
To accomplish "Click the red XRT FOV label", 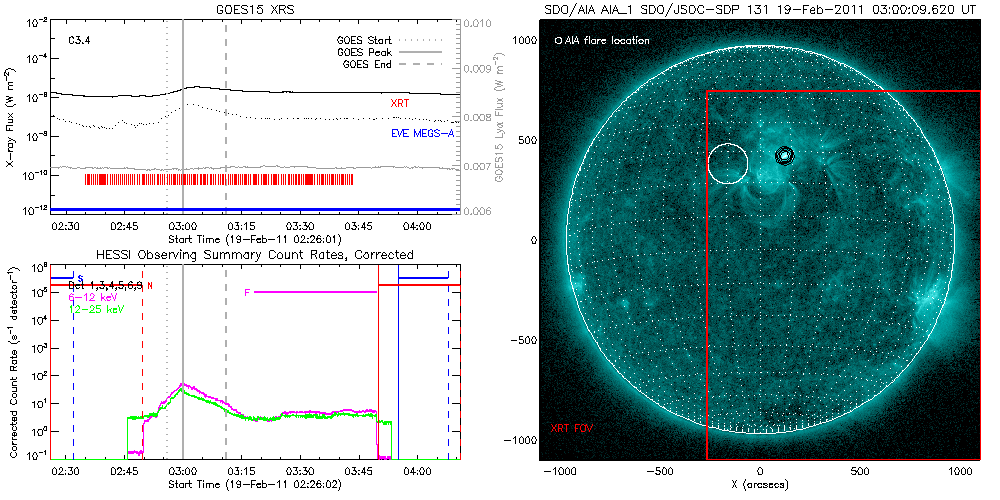I will click(571, 427).
